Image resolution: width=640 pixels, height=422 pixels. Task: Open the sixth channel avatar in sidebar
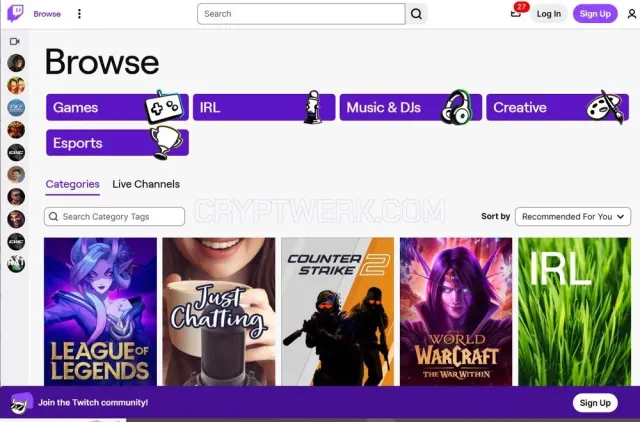pyautogui.click(x=16, y=175)
